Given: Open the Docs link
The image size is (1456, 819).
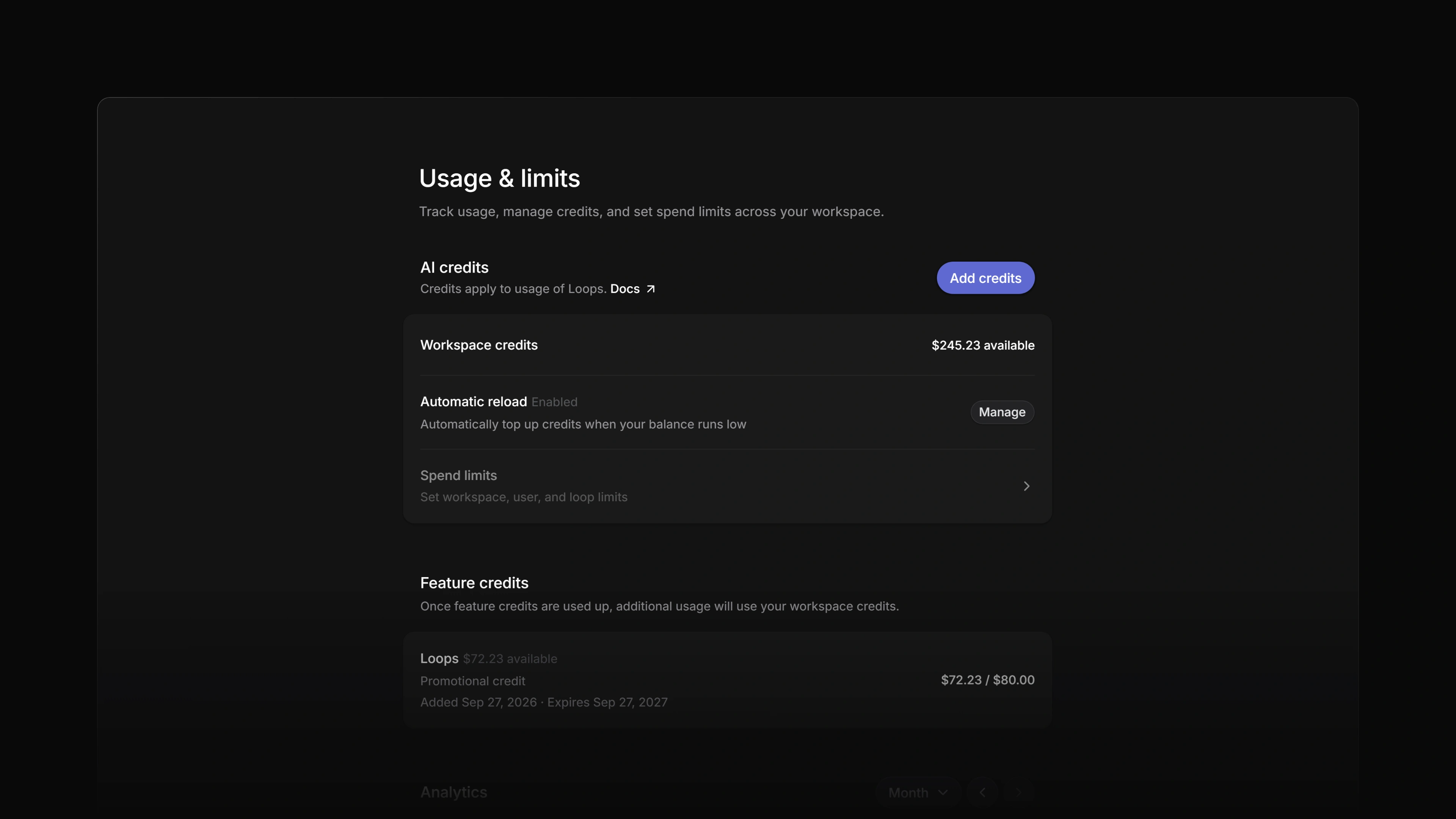Looking at the screenshot, I should click(x=624, y=289).
